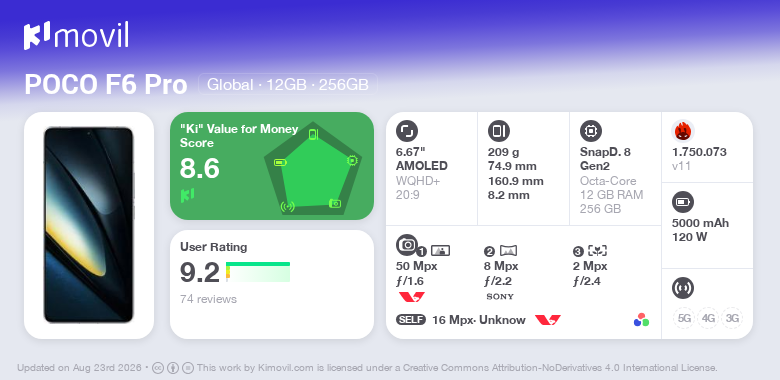780x380 pixels.
Task: Click the network connectivity signal icon
Action: coord(683,287)
